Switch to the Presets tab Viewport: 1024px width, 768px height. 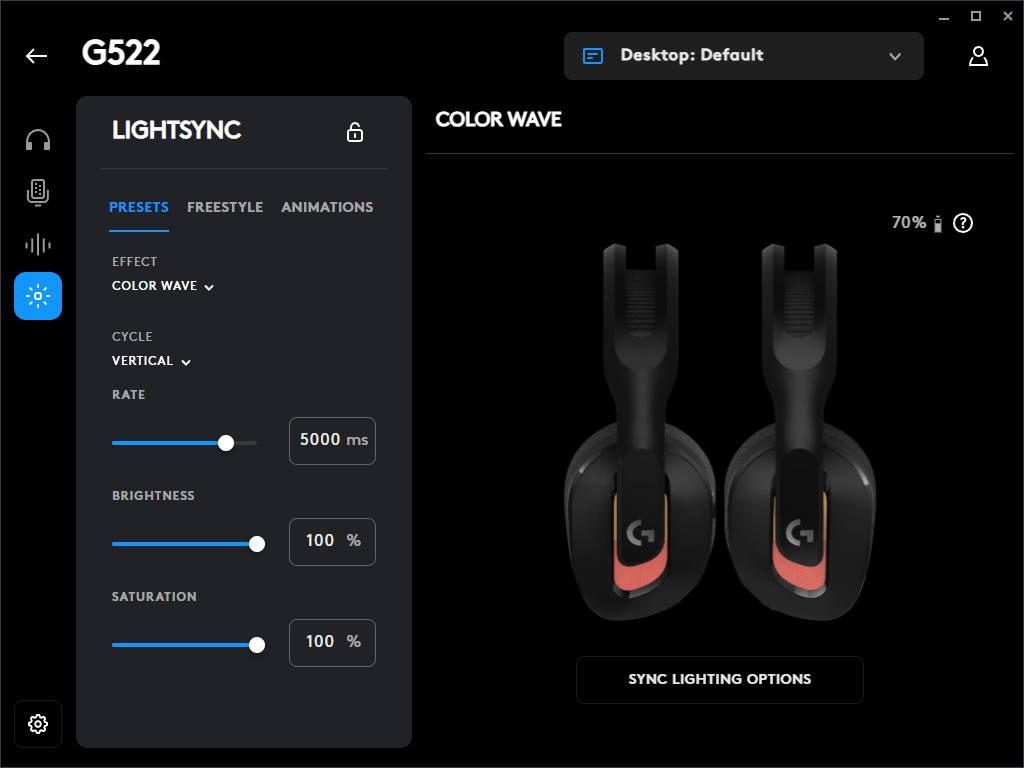[138, 207]
